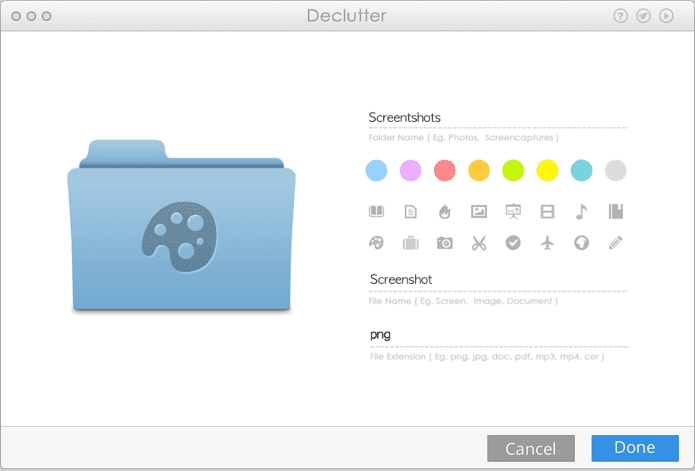Screen dimensions: 695x471
Task: Select the presentation board icon
Action: coord(513,212)
